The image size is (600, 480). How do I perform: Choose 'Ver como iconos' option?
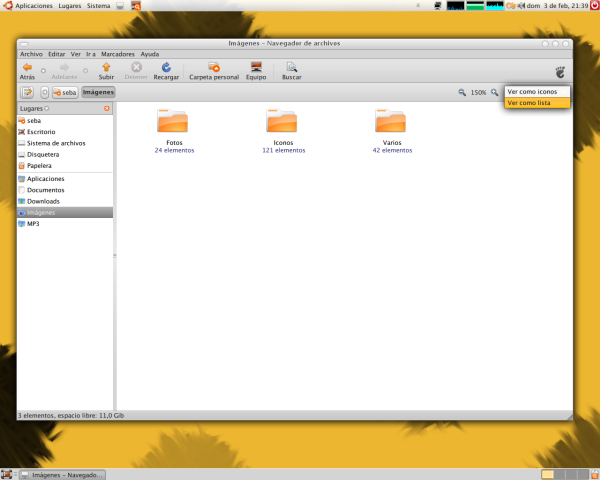[x=532, y=91]
